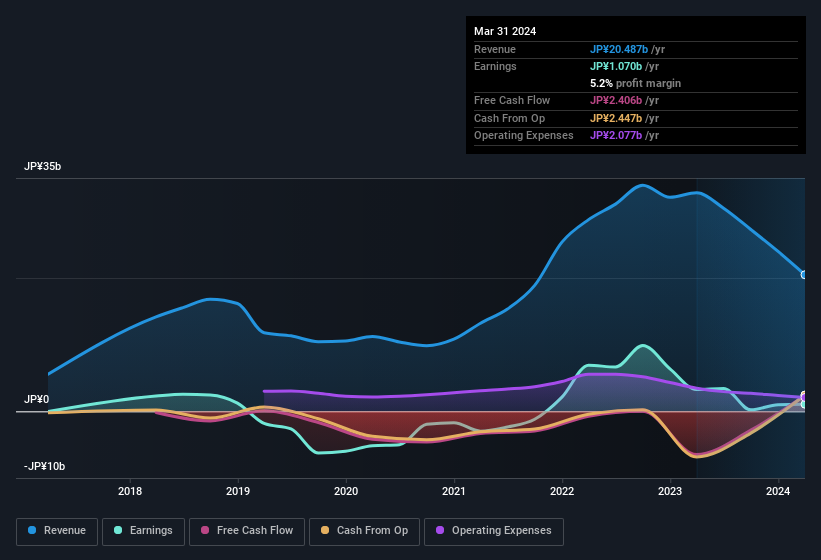
Task: Click the JP¥35b y-axis label
Action: click(x=42, y=166)
